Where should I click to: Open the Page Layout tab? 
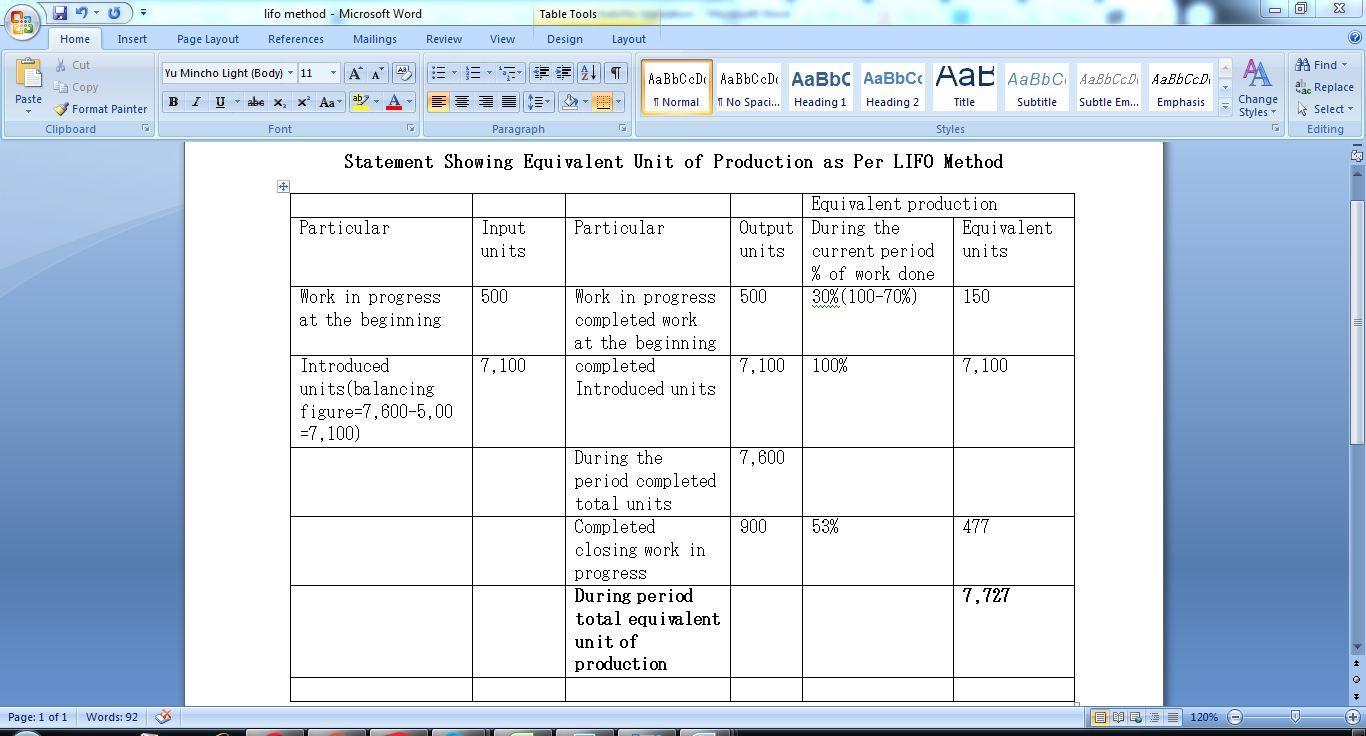208,39
